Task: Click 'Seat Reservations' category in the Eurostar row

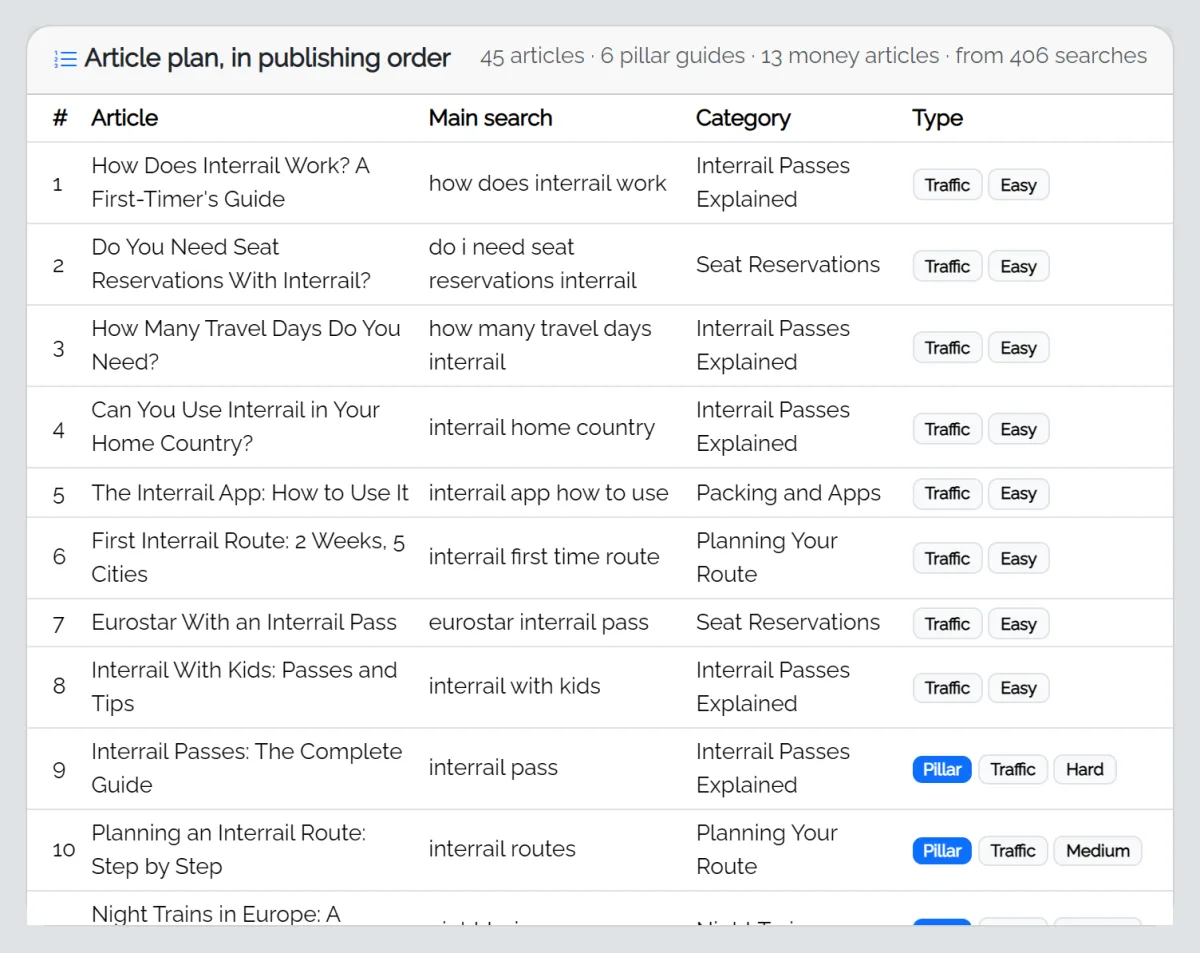Action: (x=788, y=622)
